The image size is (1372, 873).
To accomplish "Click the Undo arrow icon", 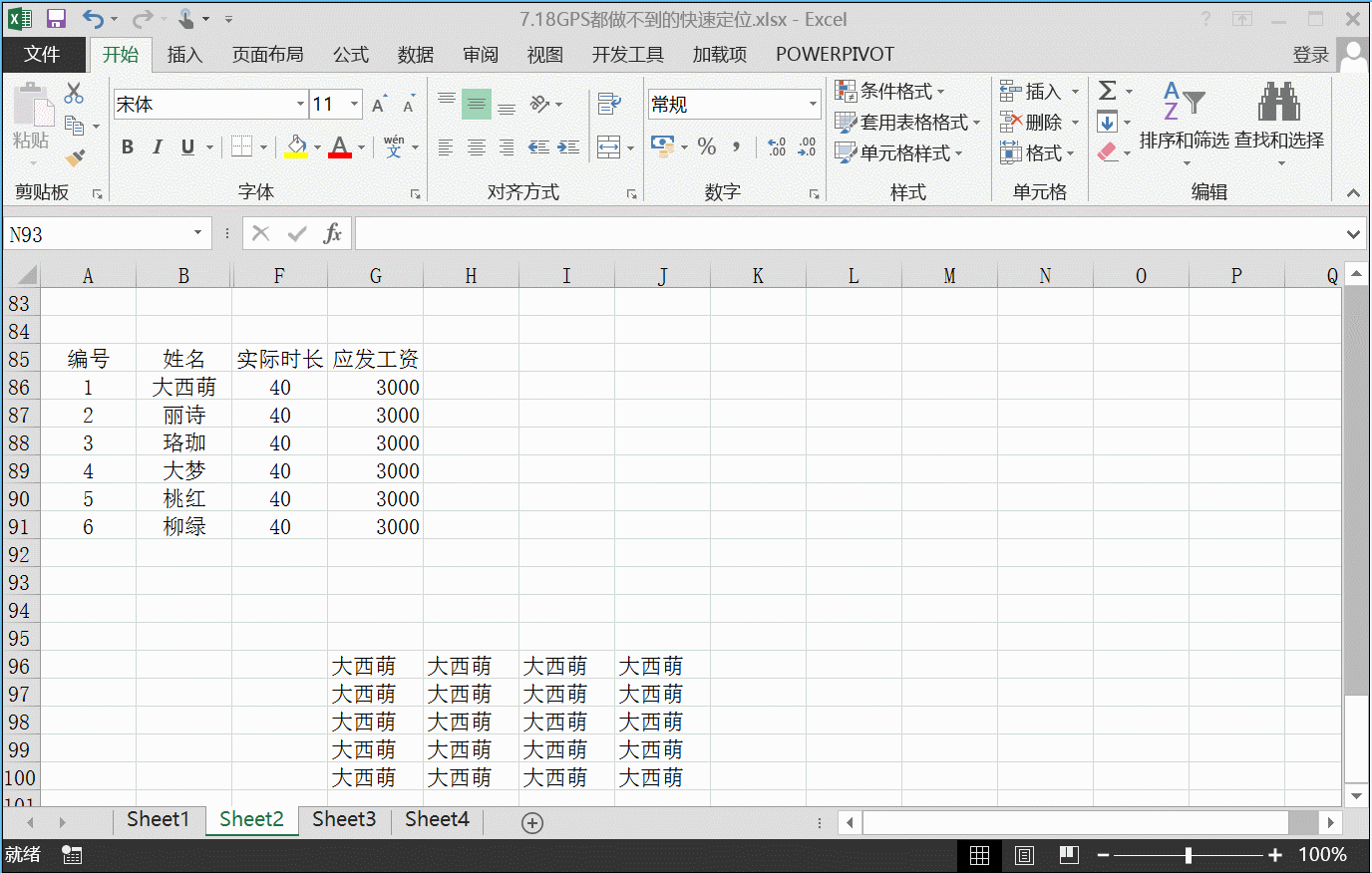I will (x=93, y=17).
